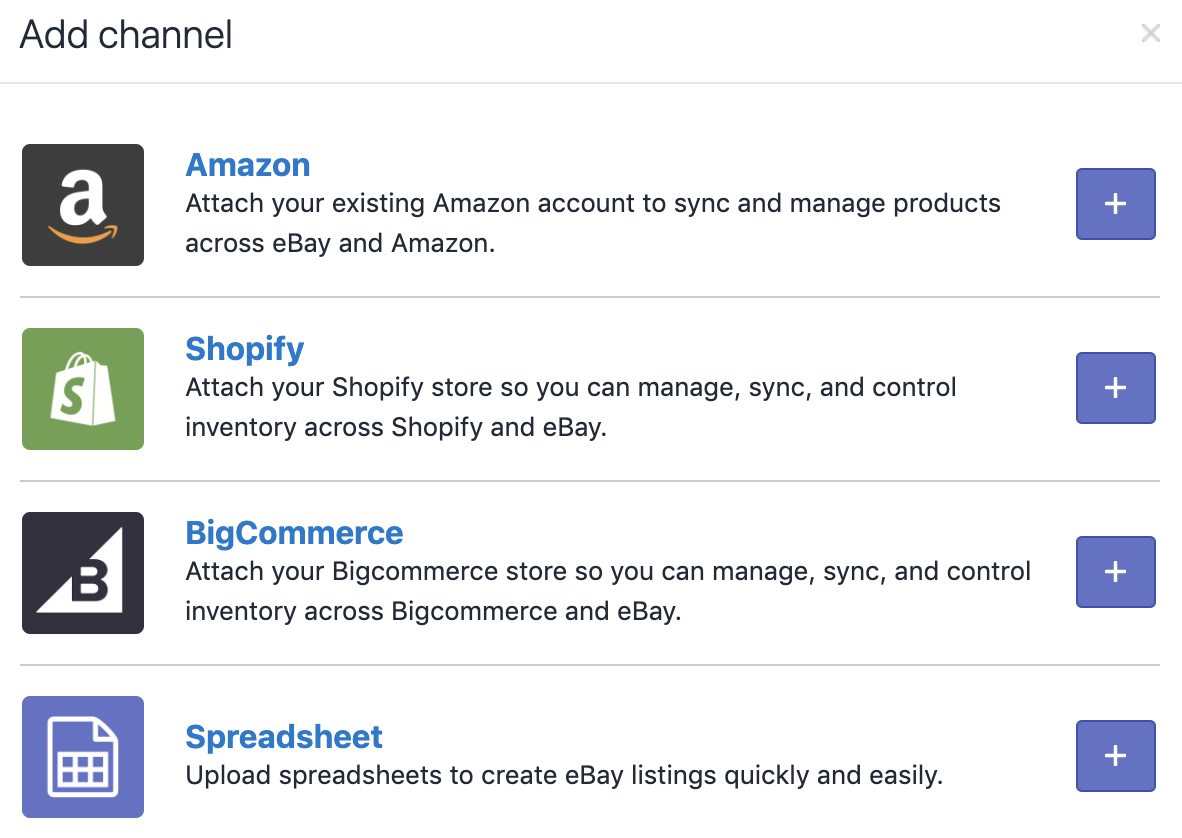Click the Spreadsheet grid icon
Image resolution: width=1182 pixels, height=838 pixels.
click(83, 757)
